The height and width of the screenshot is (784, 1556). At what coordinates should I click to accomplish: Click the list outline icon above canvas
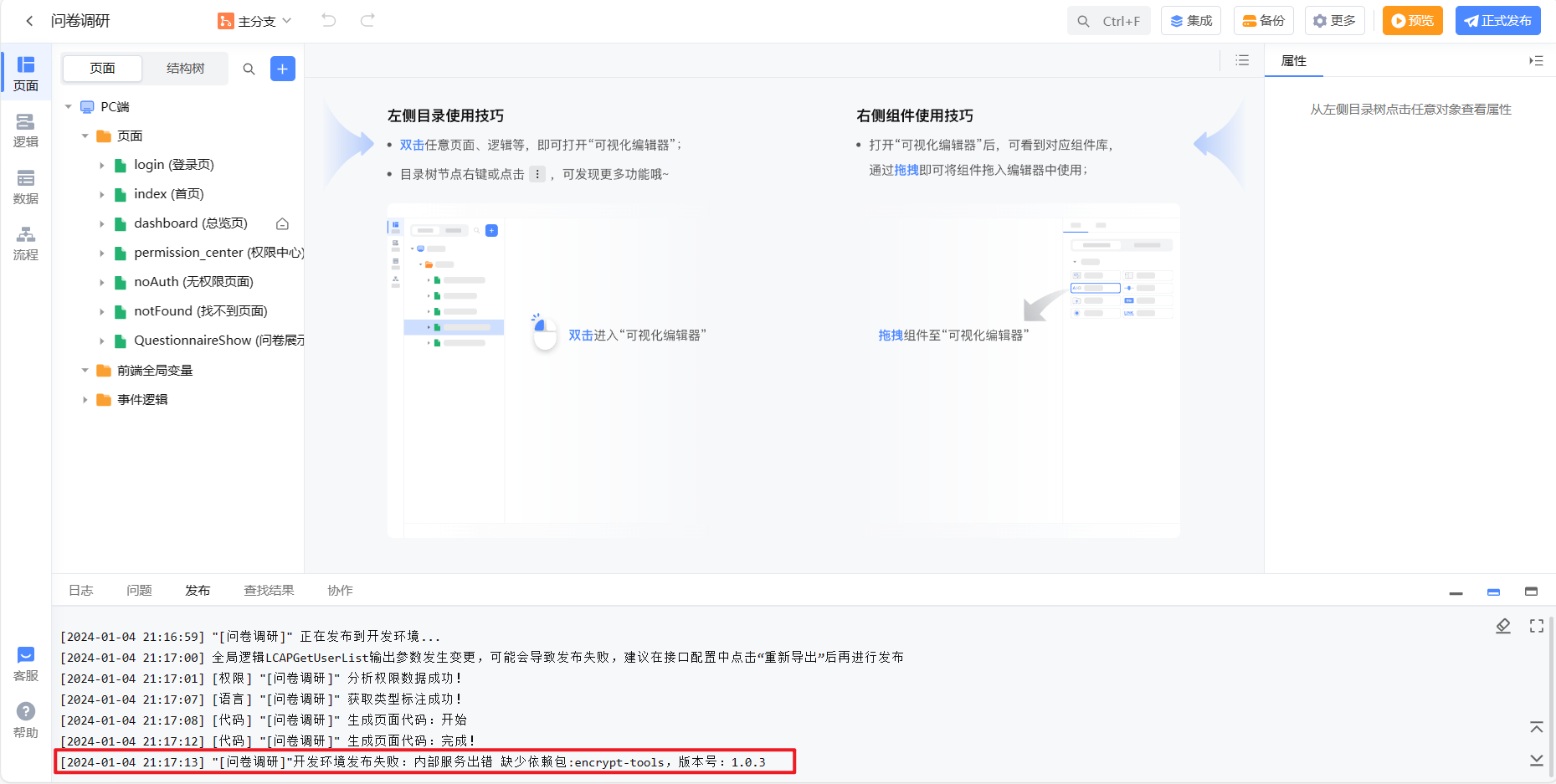[1242, 60]
